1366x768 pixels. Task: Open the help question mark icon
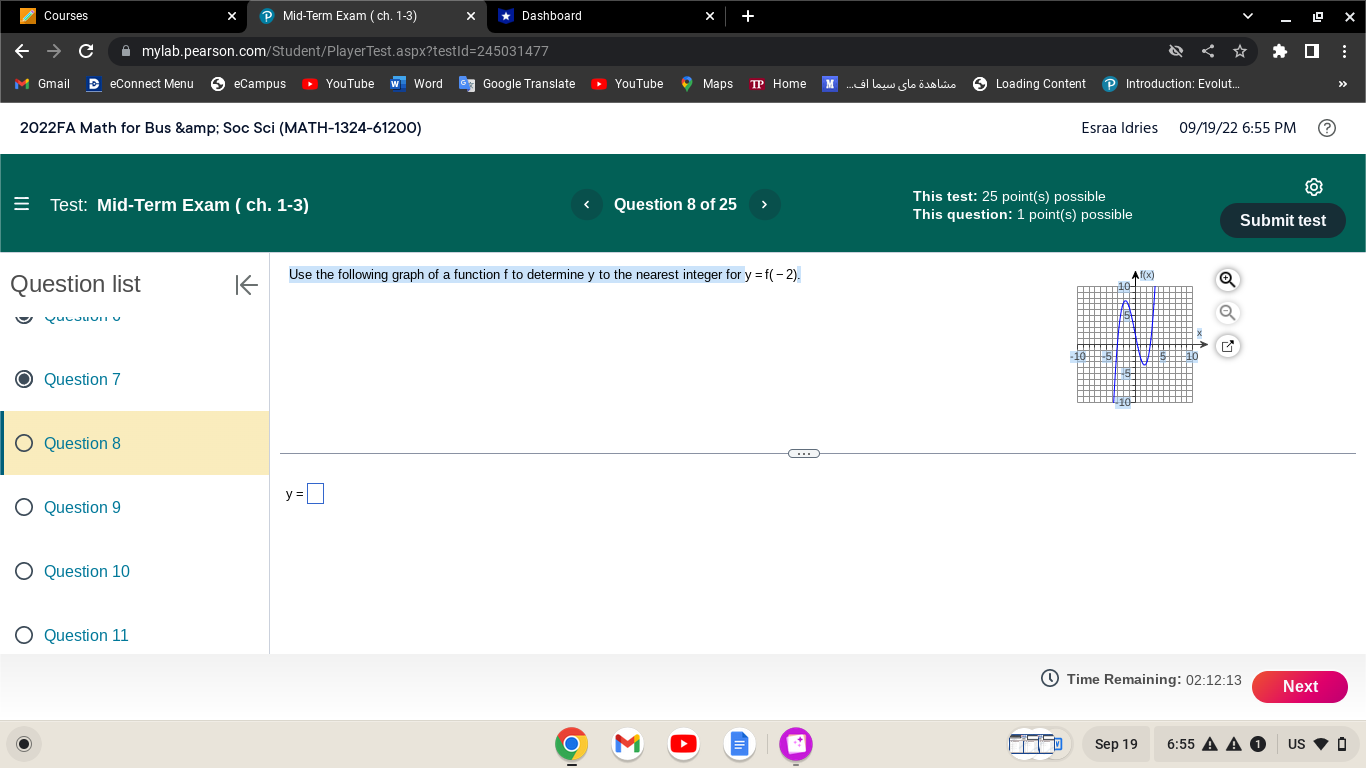(x=1327, y=127)
